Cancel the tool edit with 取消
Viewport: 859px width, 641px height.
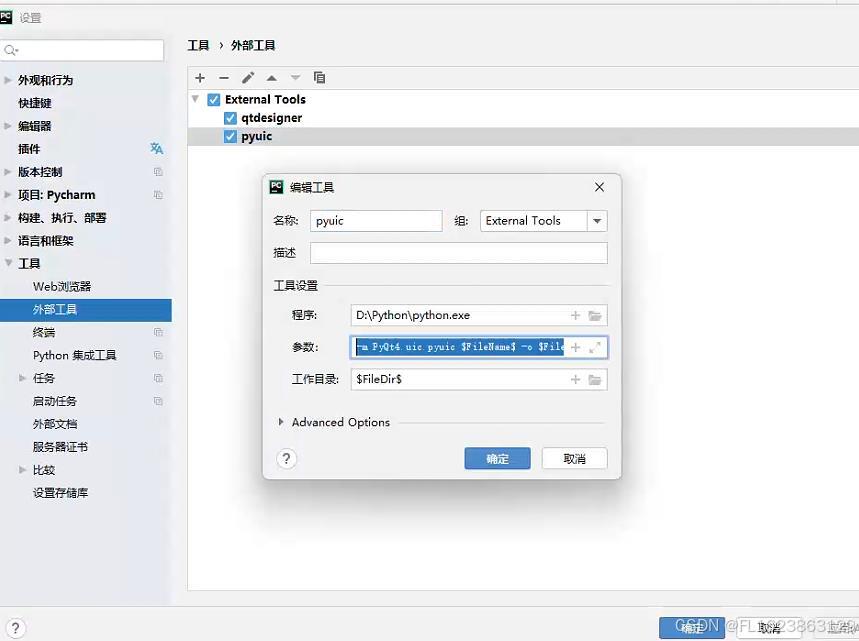pyautogui.click(x=575, y=459)
